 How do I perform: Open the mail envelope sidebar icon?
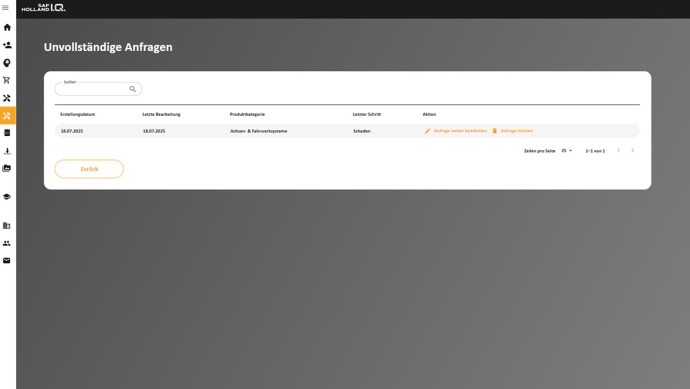click(7, 261)
